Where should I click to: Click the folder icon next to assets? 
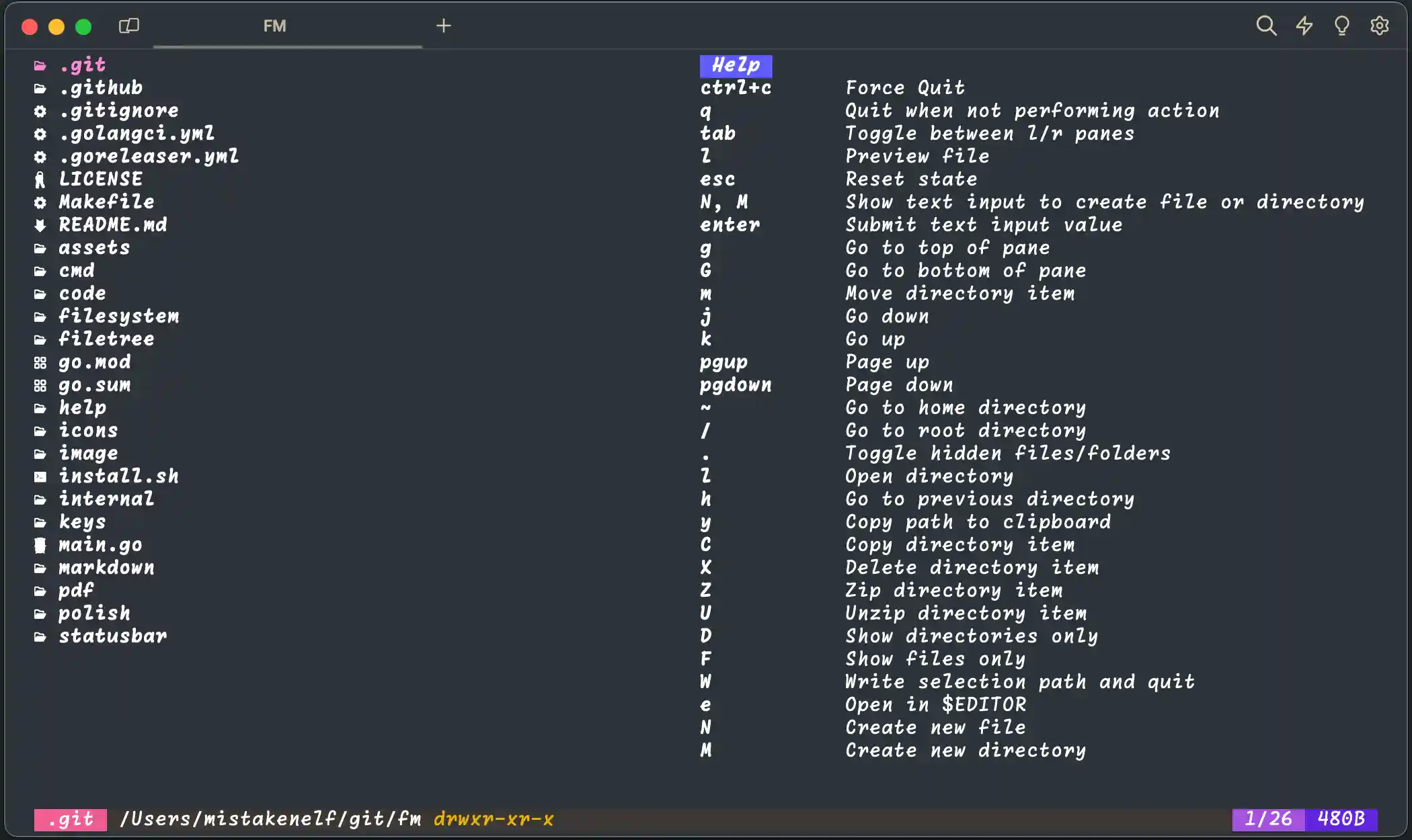pyautogui.click(x=40, y=248)
